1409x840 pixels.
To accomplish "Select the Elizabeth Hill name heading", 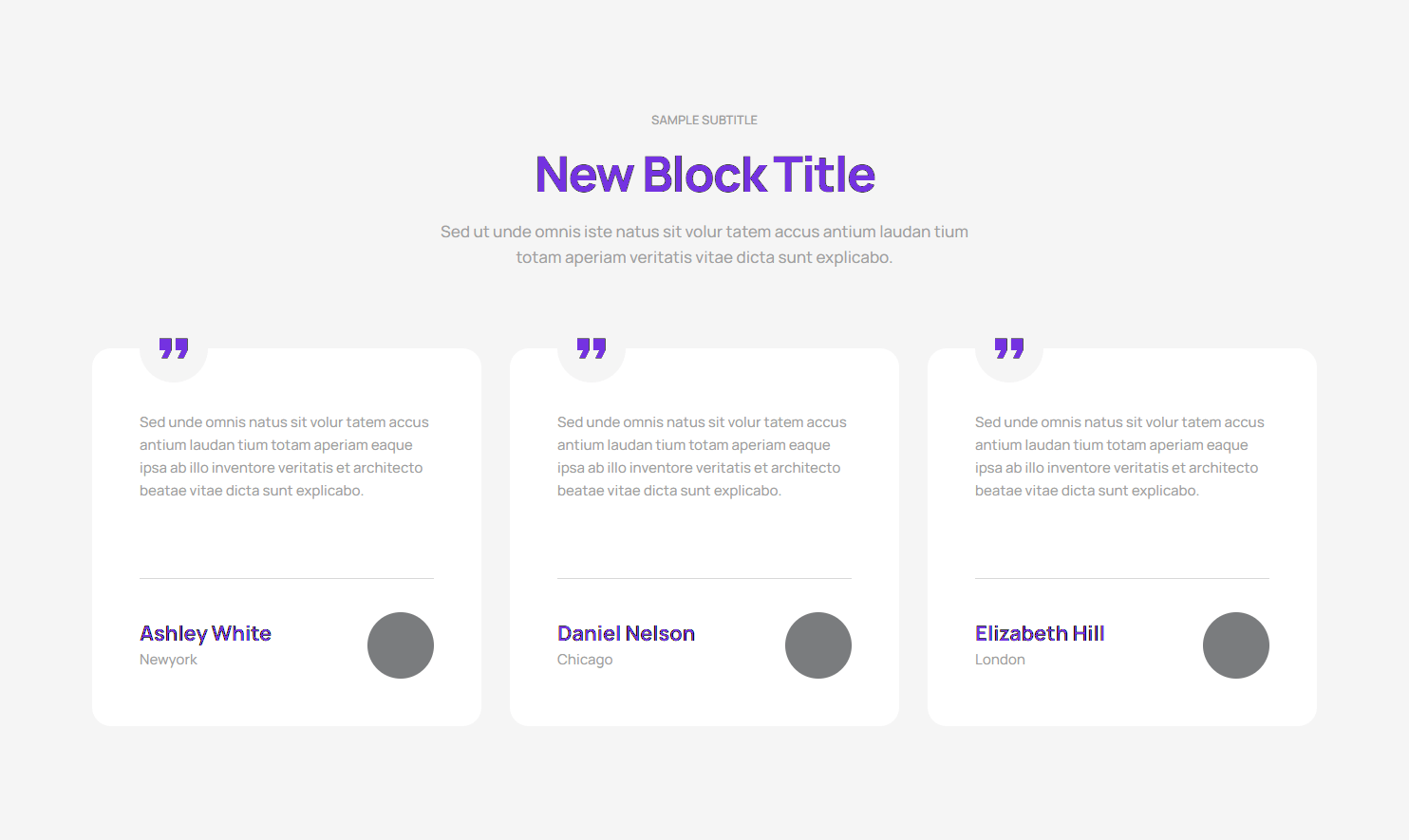I will click(1040, 633).
